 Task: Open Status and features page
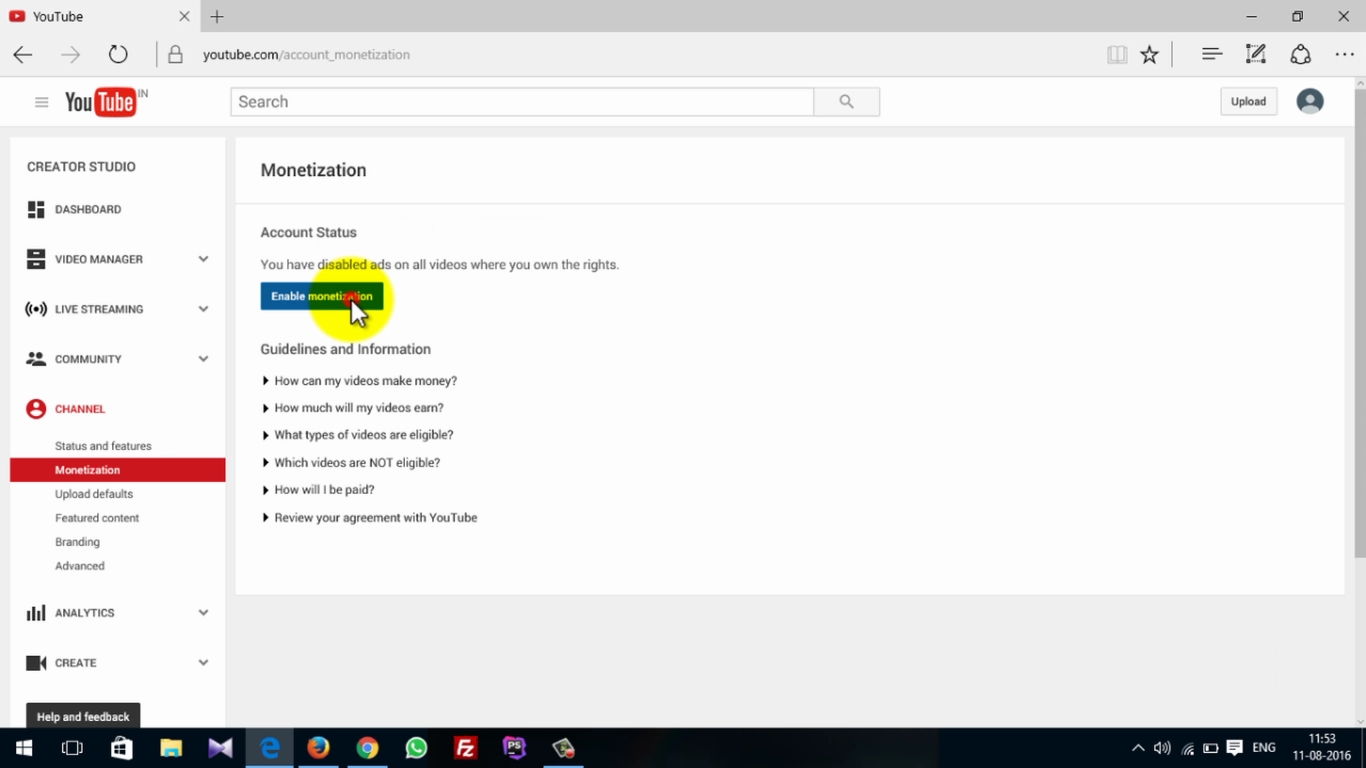pos(103,446)
